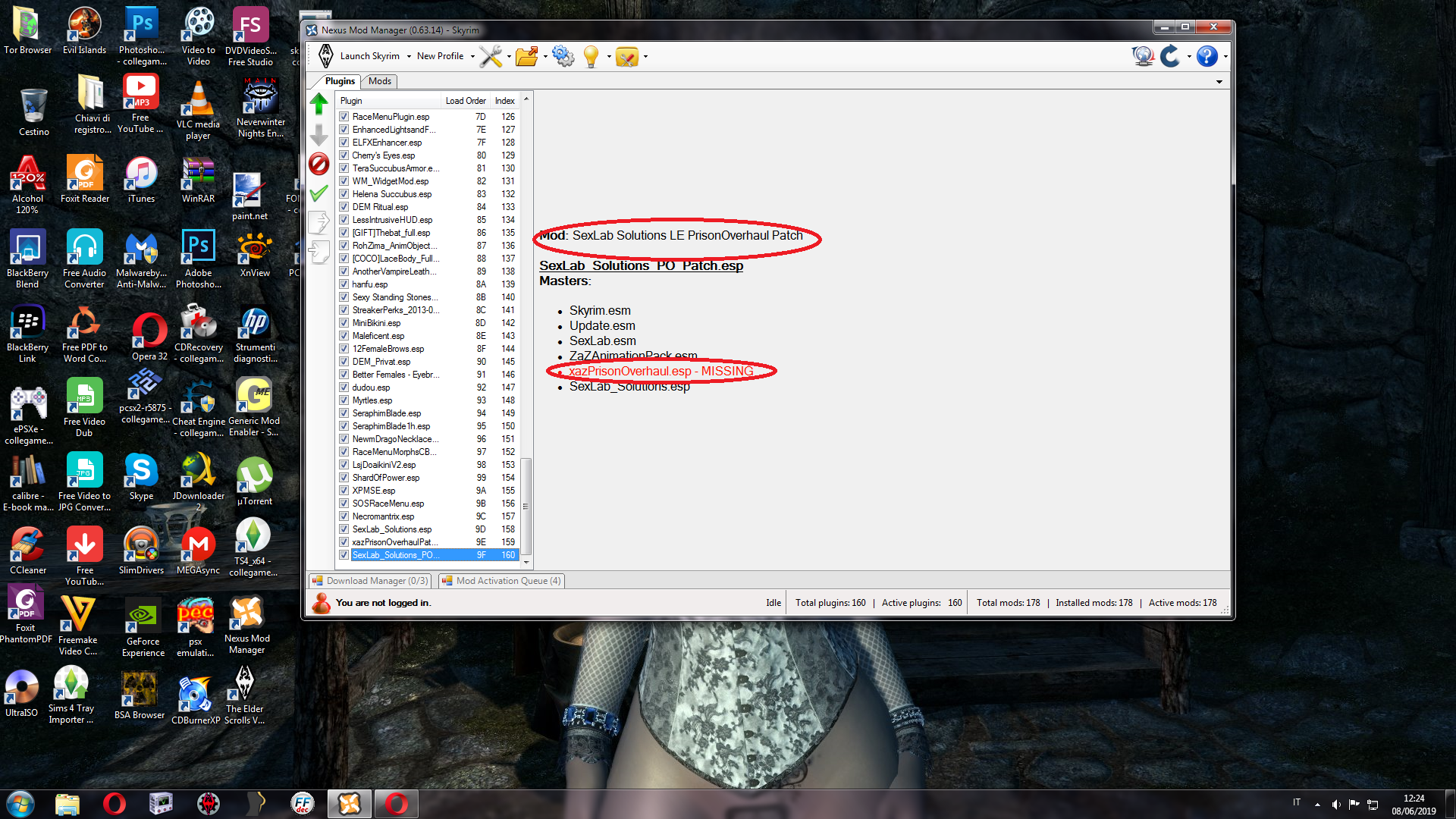The width and height of the screenshot is (1456, 819).
Task: Open the Download Manager (0/3) tab
Action: point(370,581)
